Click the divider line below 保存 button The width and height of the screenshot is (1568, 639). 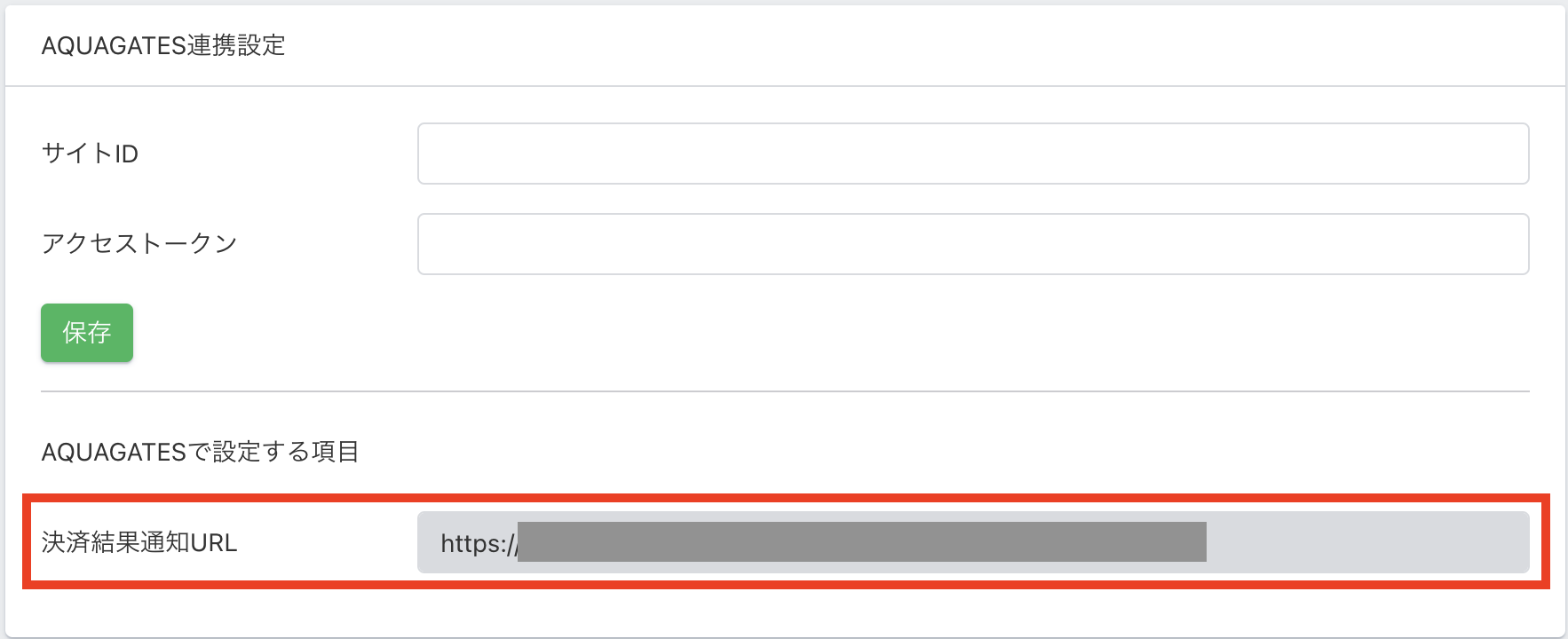coord(785,391)
